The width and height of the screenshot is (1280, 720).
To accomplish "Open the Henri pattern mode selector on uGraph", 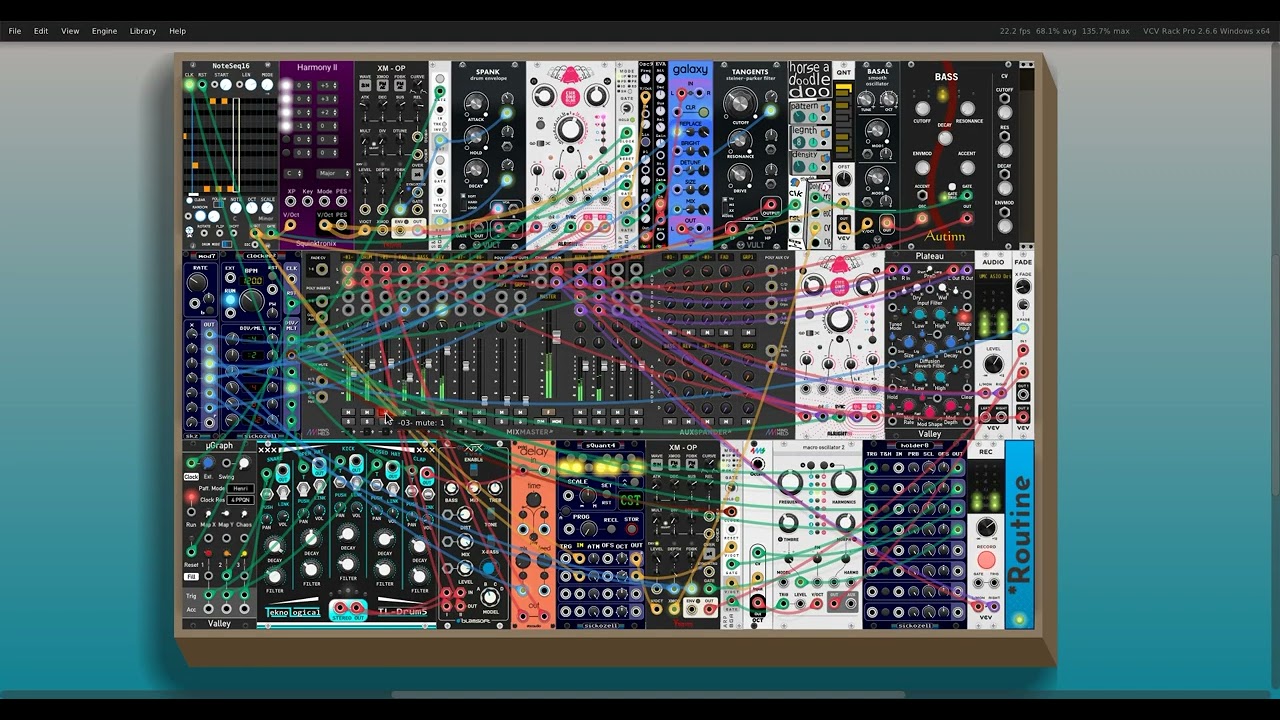I will tap(241, 489).
